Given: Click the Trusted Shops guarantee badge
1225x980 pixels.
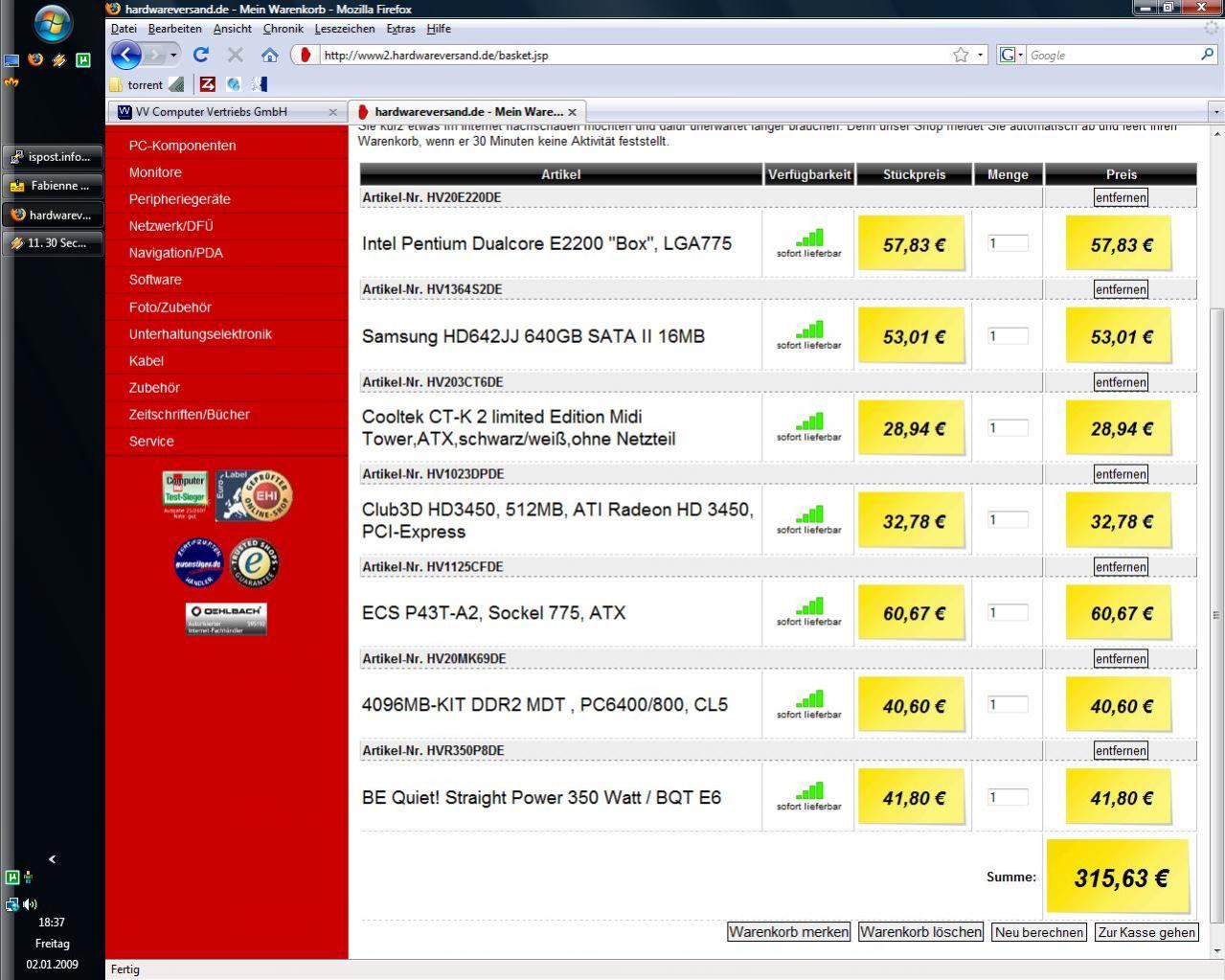Looking at the screenshot, I should click(x=254, y=562).
